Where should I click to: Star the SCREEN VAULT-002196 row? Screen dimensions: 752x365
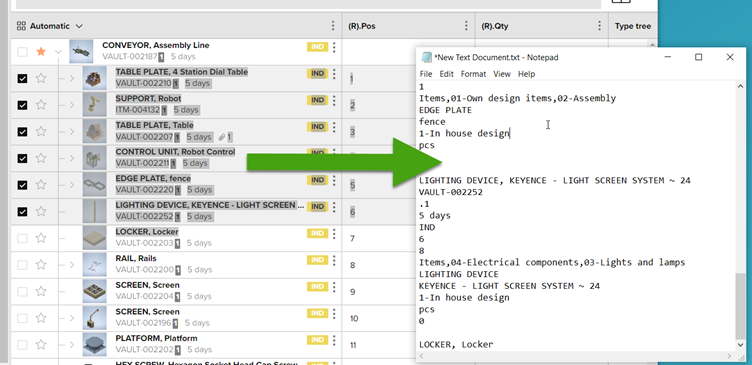click(x=41, y=318)
